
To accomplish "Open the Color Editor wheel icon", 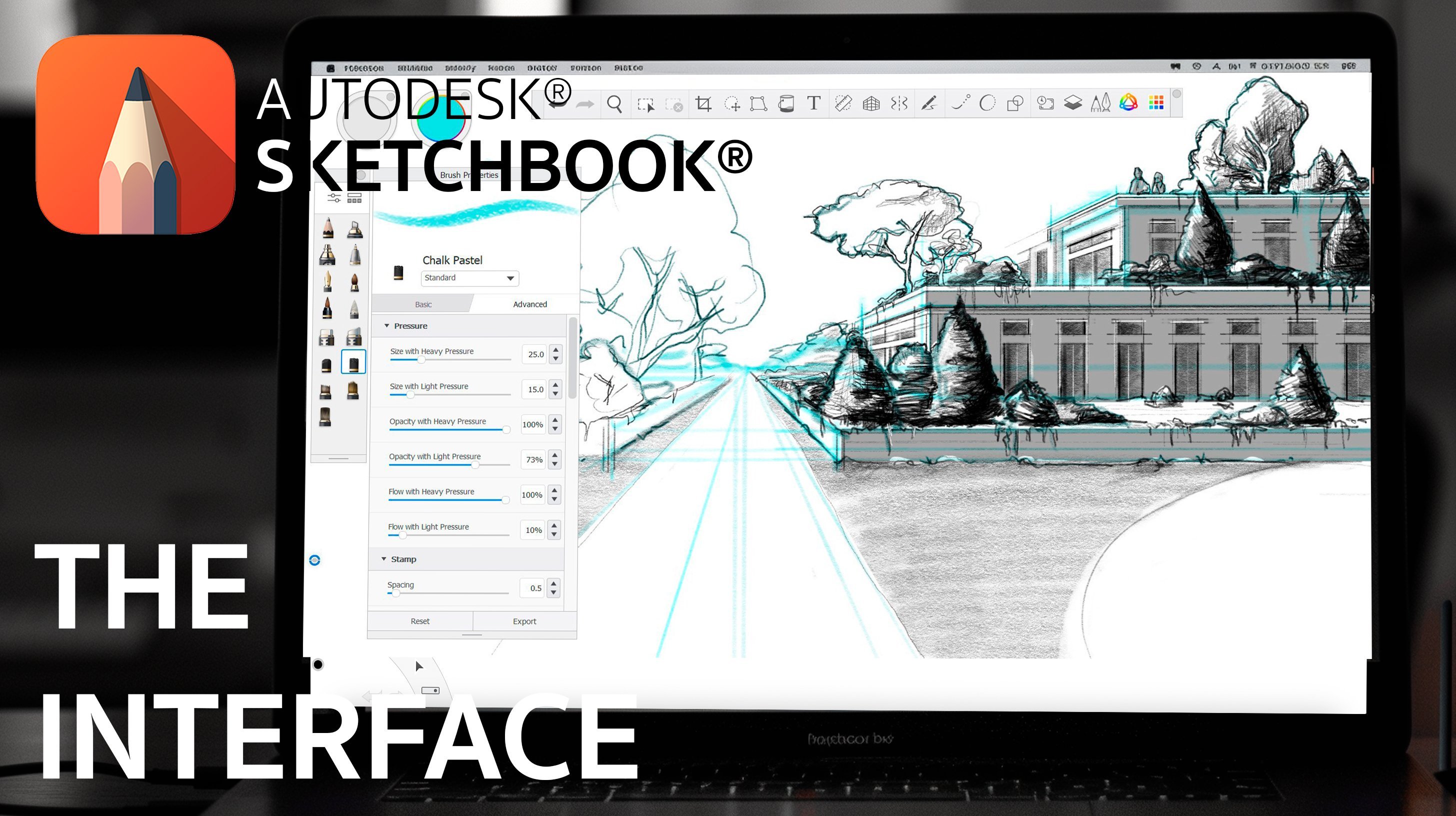I will click(x=1128, y=103).
